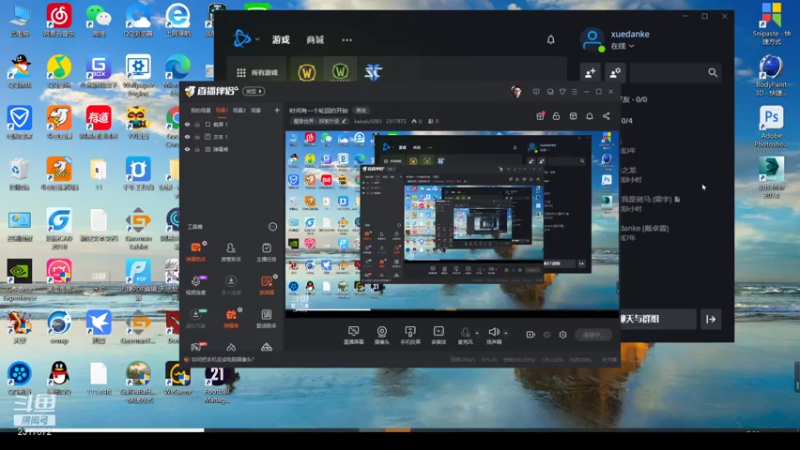
Task: Open the World of Warcraft icon in Battle.net
Action: [x=307, y=72]
